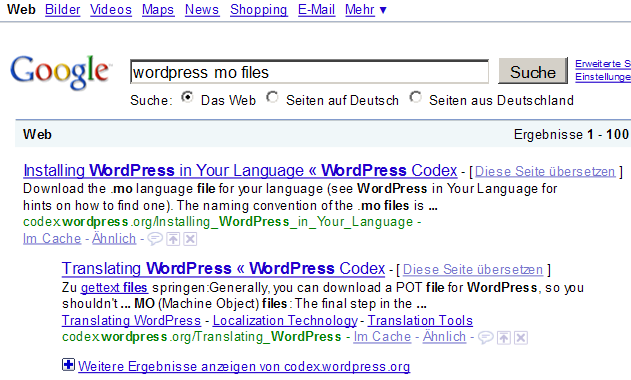Open E-Mail from top navigation

coord(316,10)
